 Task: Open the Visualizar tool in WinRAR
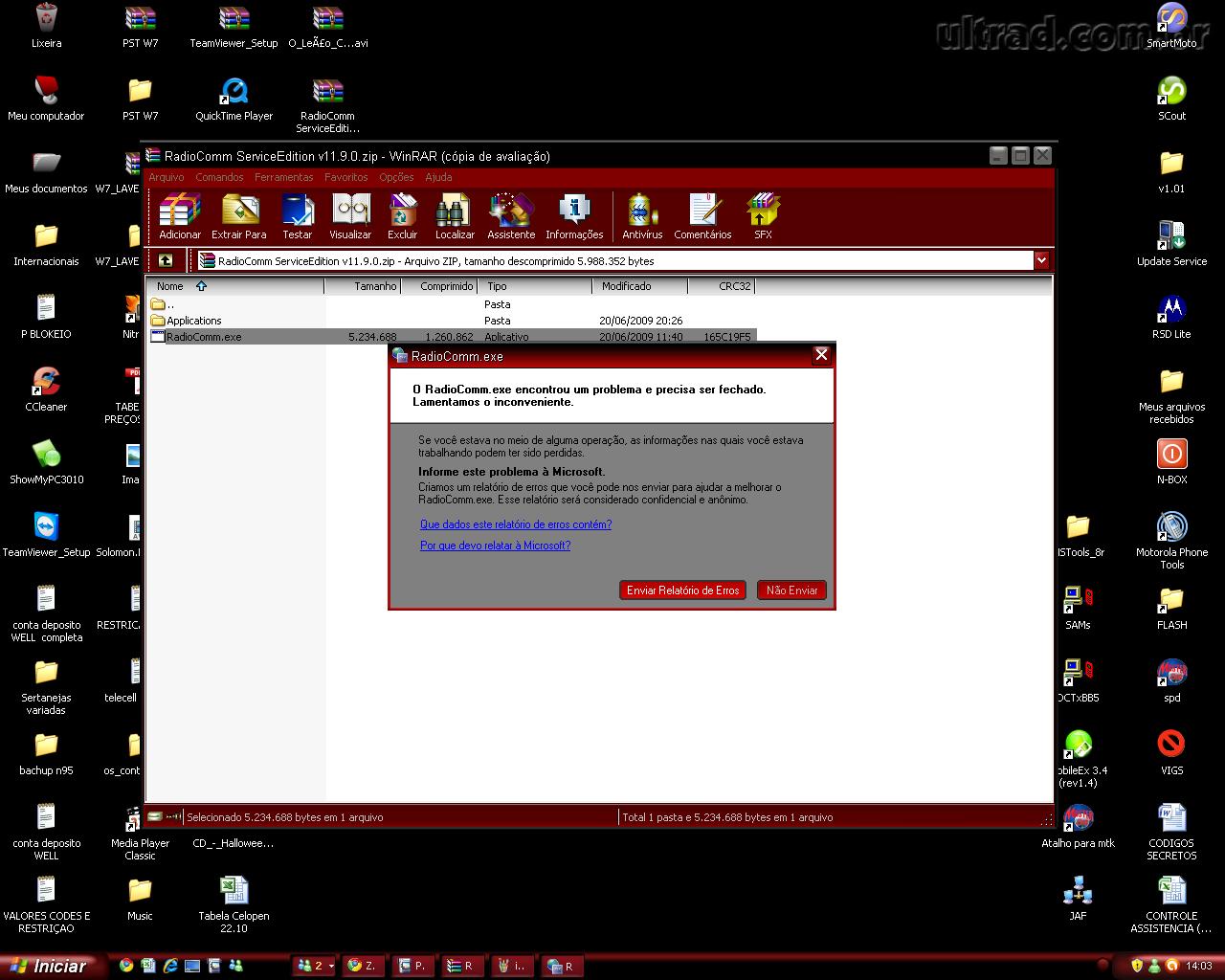(x=350, y=216)
